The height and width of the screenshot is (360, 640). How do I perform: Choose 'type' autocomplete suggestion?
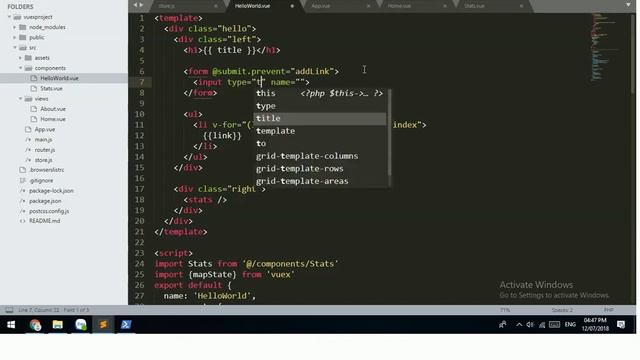click(320, 106)
